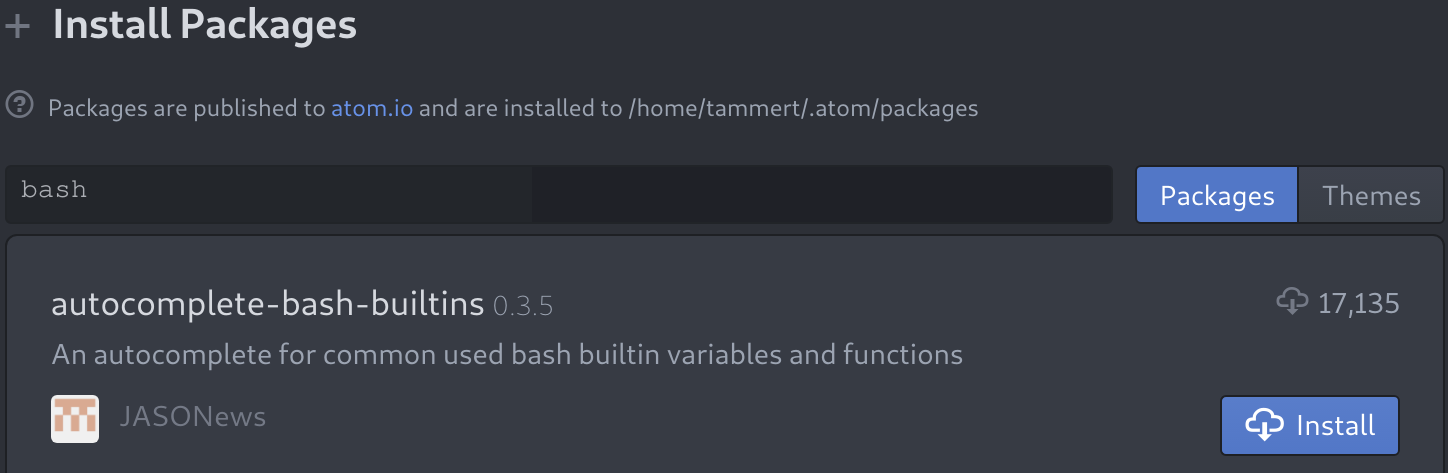1448x473 pixels.
Task: Click the question mark help icon
Action: (x=19, y=105)
